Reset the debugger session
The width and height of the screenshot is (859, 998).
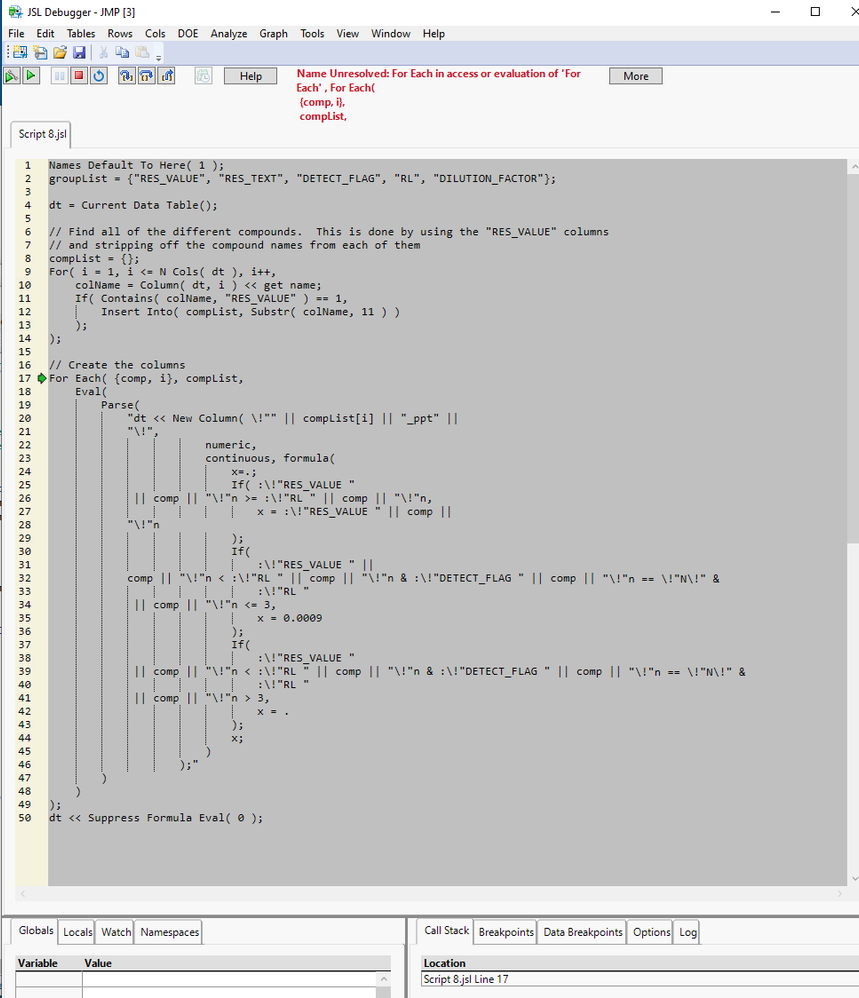99,75
